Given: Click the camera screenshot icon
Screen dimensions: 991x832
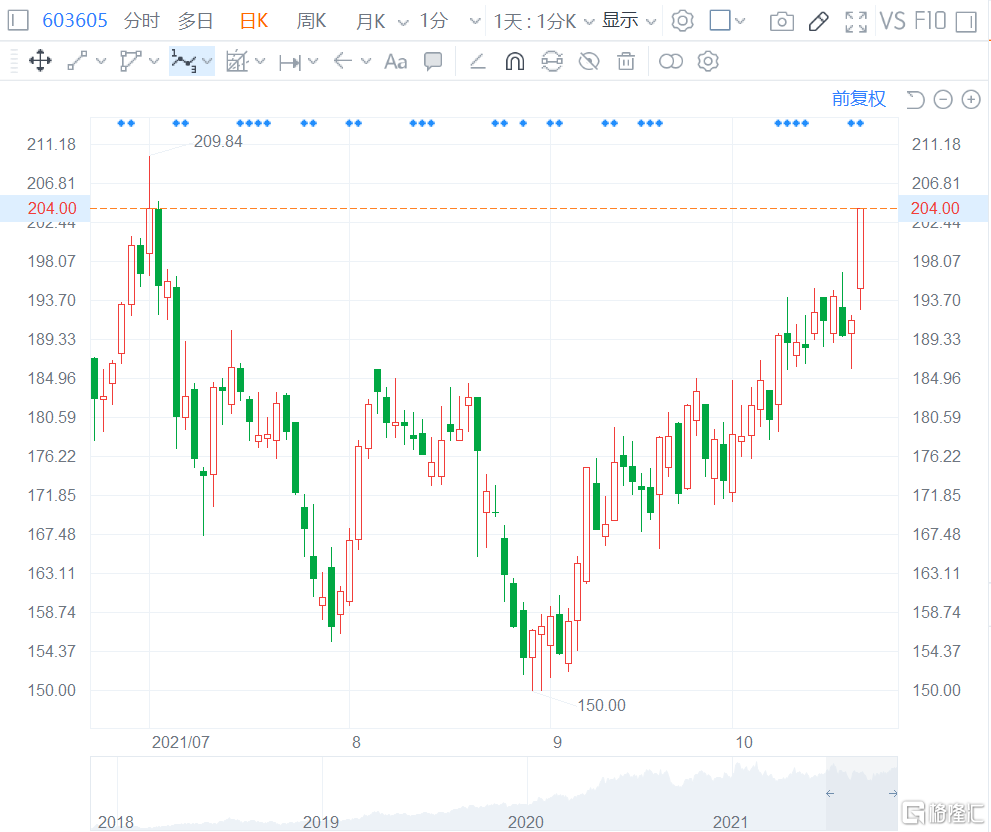Looking at the screenshot, I should click(782, 21).
